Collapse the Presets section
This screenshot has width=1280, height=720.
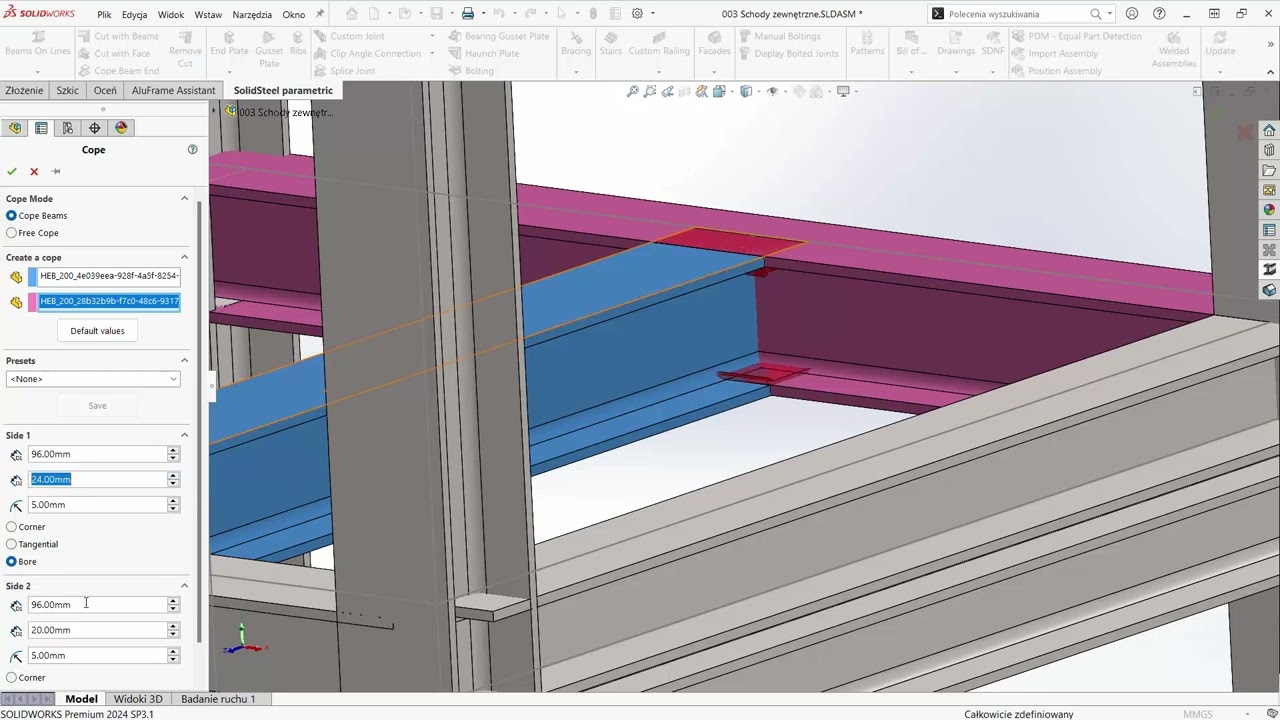point(184,361)
